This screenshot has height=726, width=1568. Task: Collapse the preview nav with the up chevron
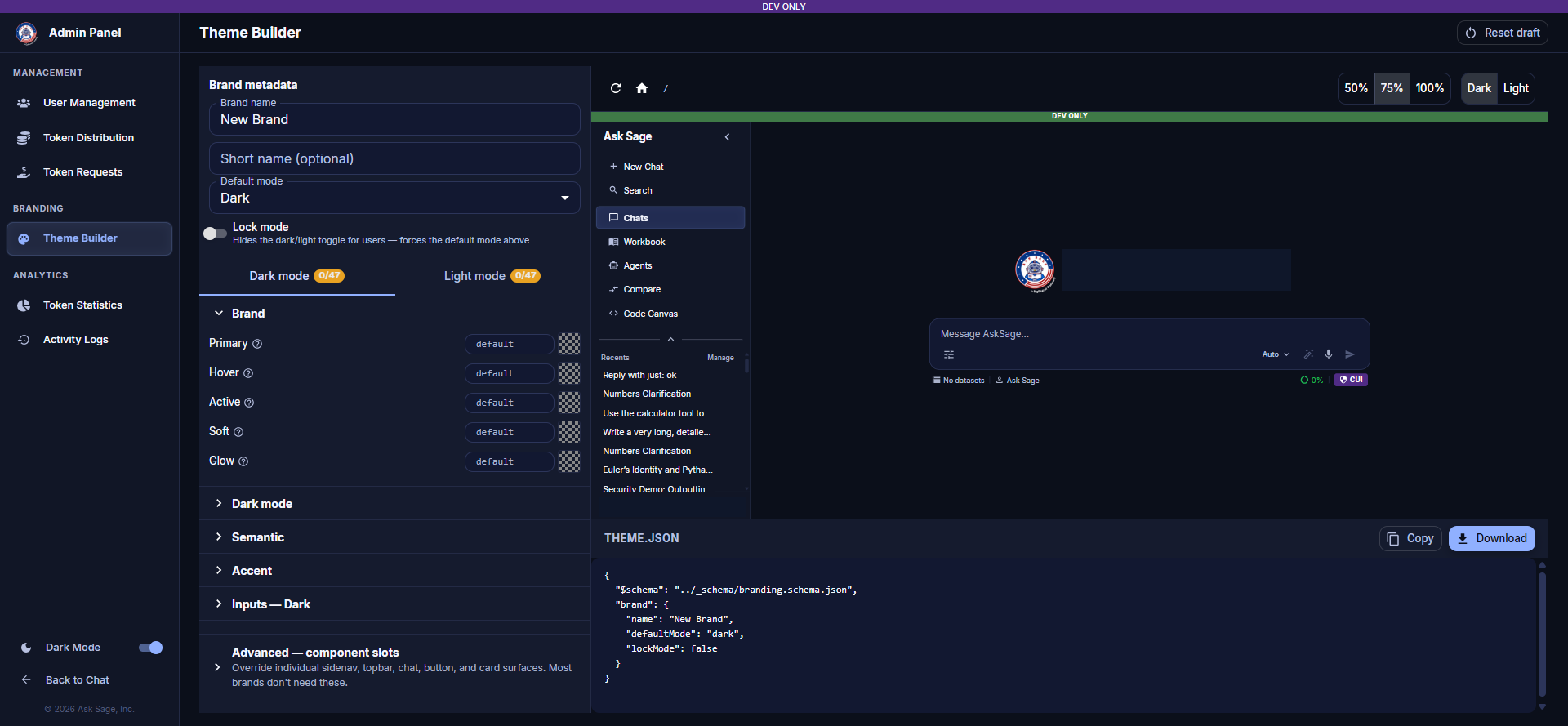(670, 339)
